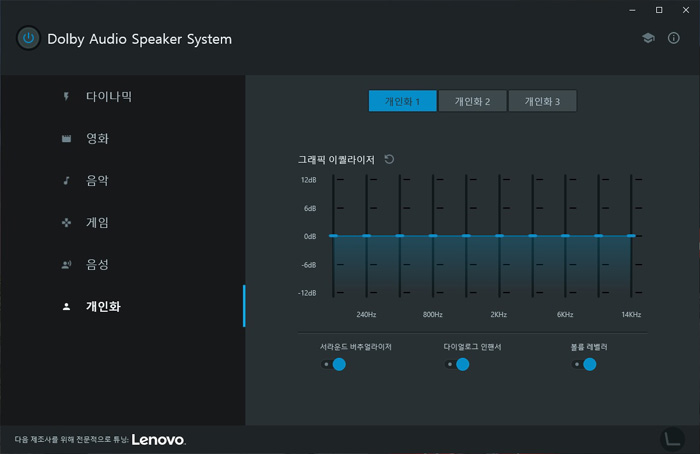Toggle 서라운드 버추얼라이저 switch

(x=333, y=364)
